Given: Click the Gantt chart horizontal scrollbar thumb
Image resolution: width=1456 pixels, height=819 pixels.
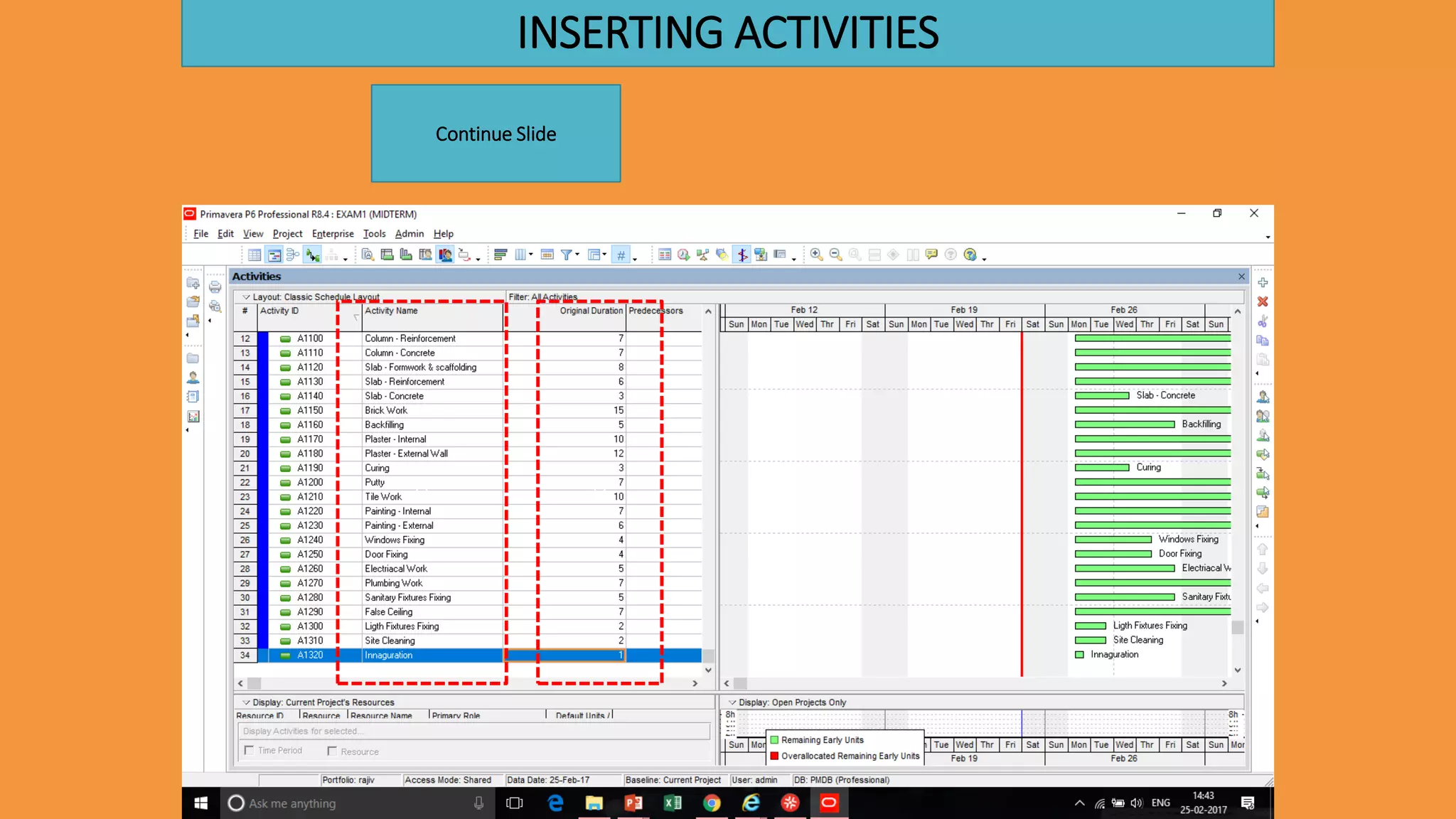Looking at the screenshot, I should (x=740, y=683).
